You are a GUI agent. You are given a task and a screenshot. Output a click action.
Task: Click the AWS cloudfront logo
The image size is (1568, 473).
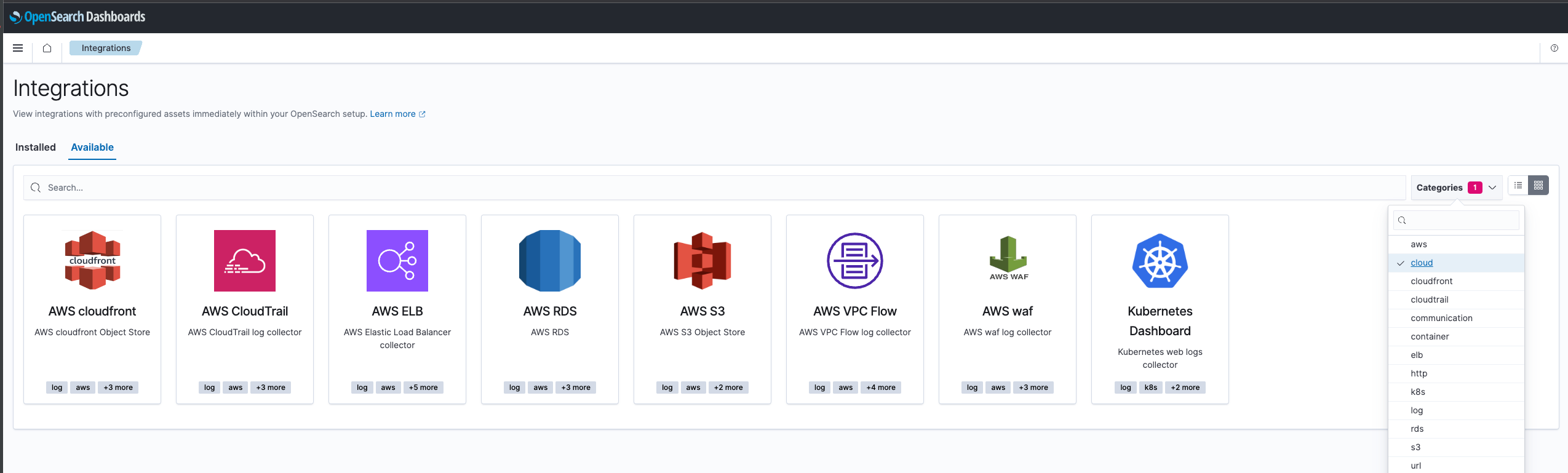[92, 261]
